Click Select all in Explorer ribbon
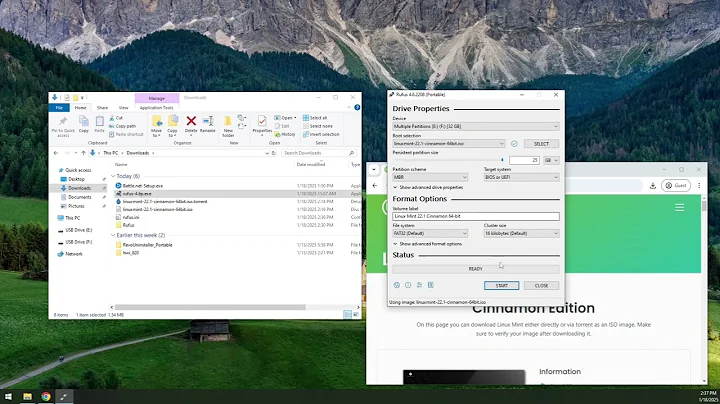 [315, 118]
